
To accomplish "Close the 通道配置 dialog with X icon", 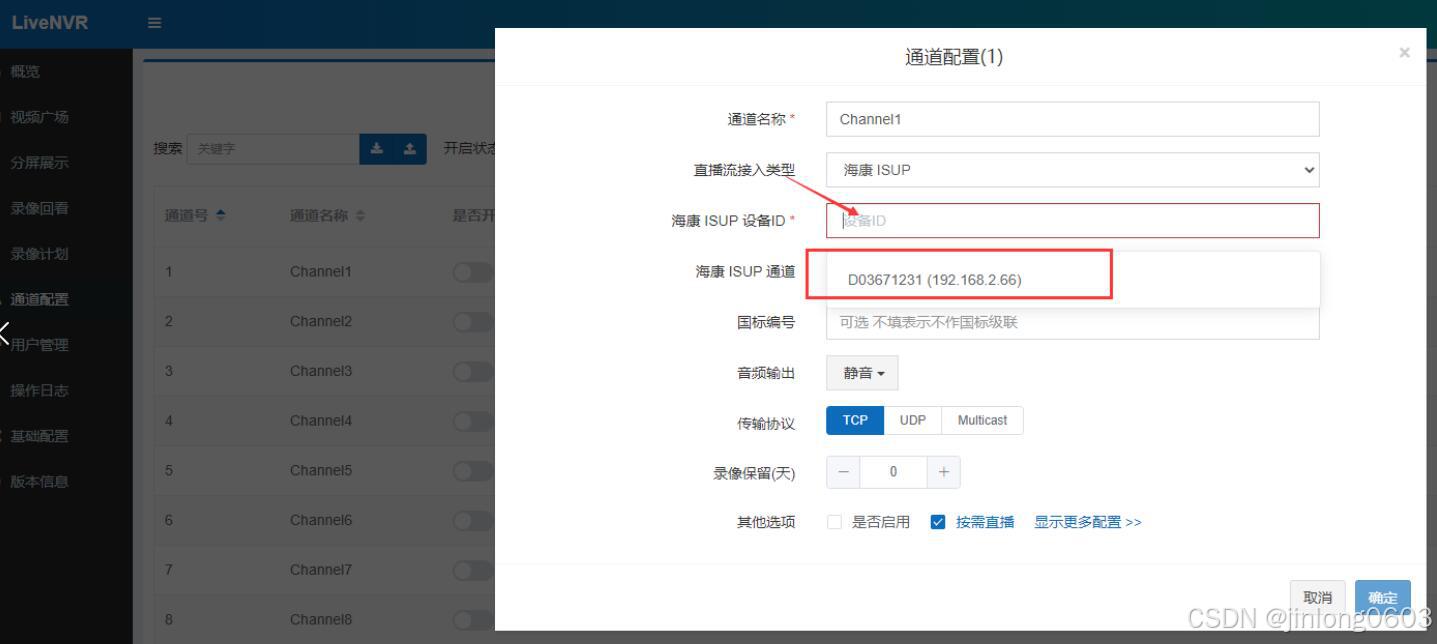I will (1404, 52).
